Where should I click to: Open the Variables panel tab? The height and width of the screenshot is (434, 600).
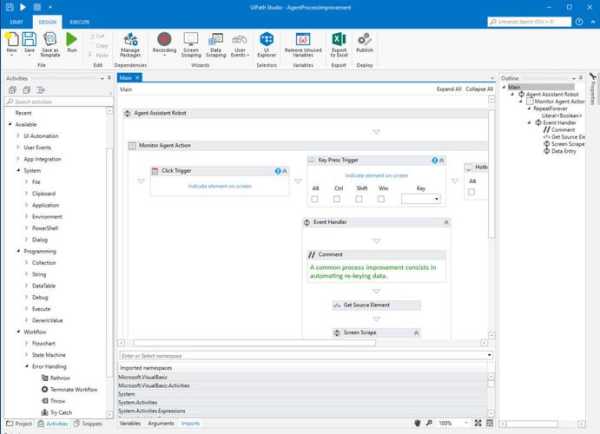(x=130, y=423)
